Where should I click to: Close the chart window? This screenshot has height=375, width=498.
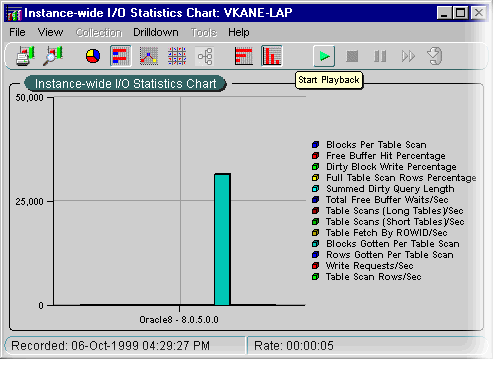pyautogui.click(x=479, y=13)
